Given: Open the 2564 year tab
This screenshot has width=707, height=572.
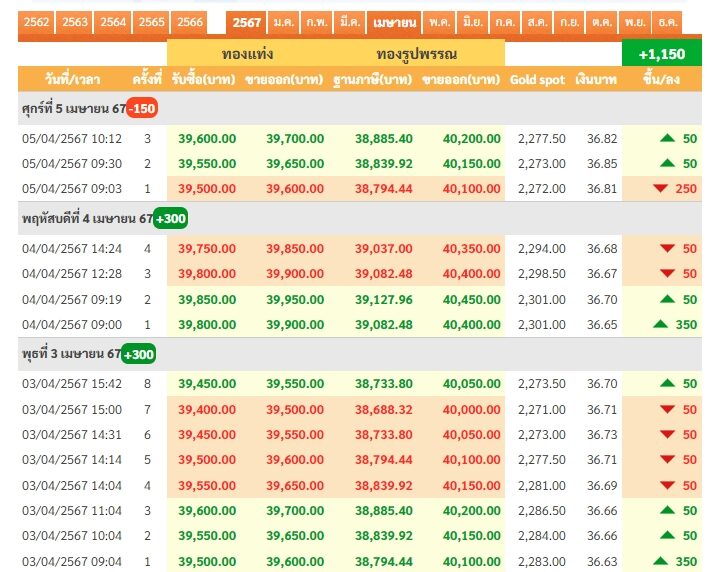Looking at the screenshot, I should (x=113, y=22).
